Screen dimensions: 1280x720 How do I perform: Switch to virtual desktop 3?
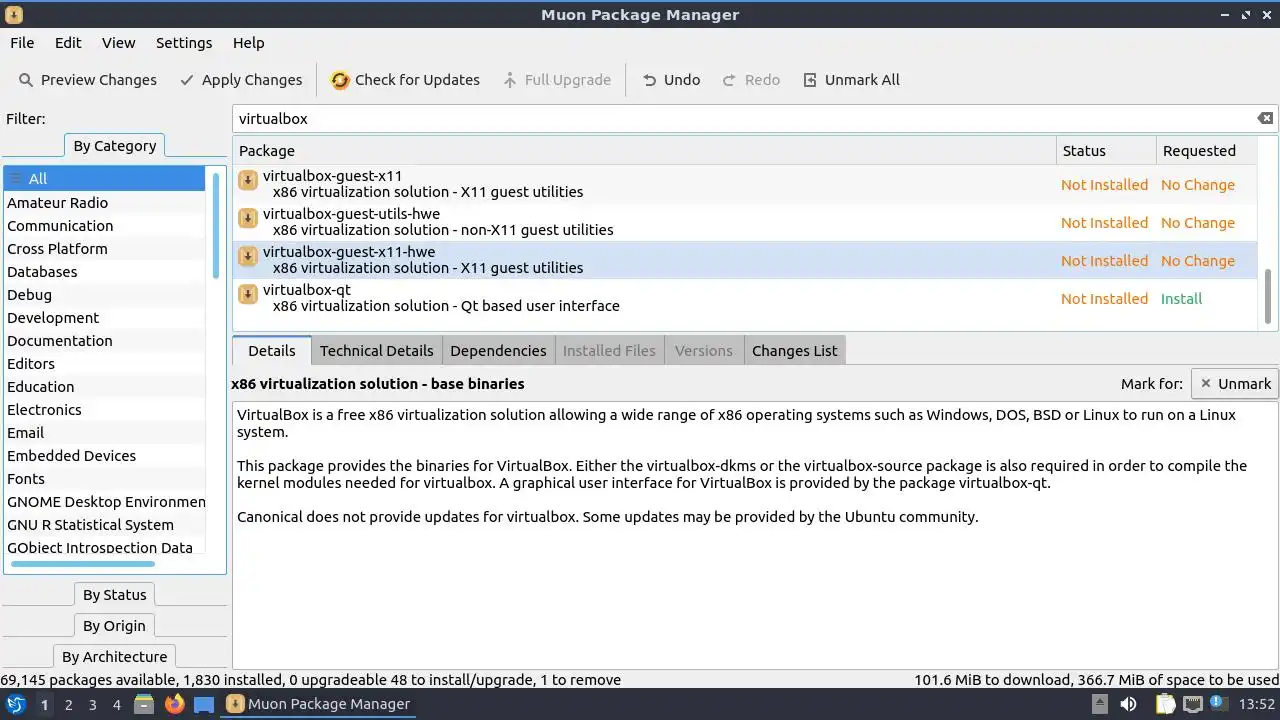(92, 705)
